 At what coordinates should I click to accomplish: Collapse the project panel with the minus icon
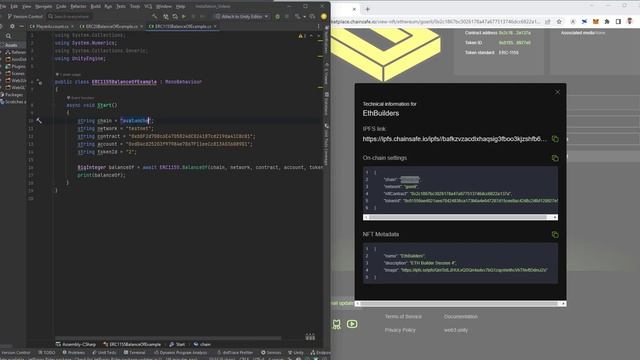pos(22,26)
